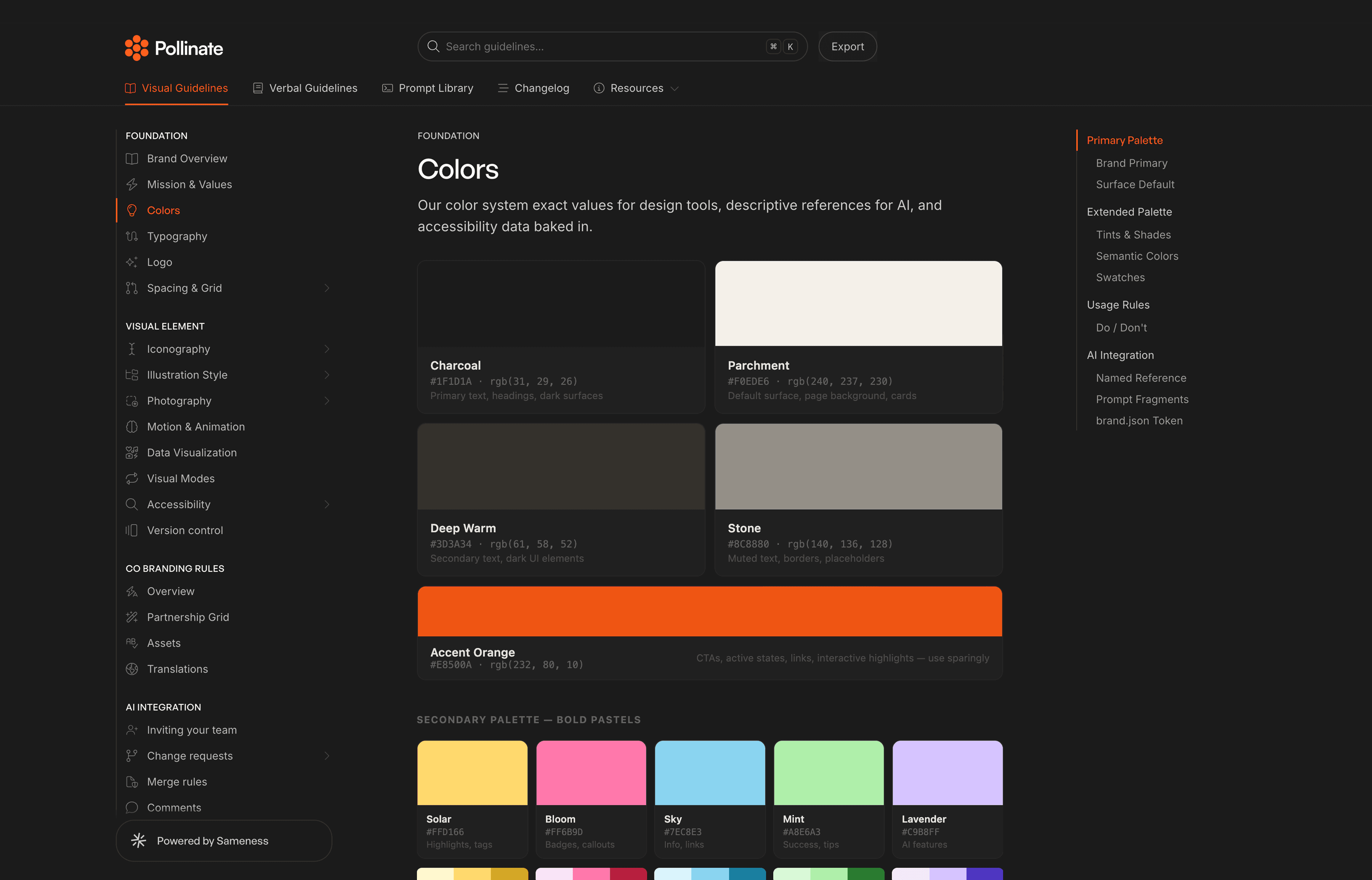Expand the Iconography submenu chevron
The width and height of the screenshot is (1372, 880).
[x=327, y=349]
